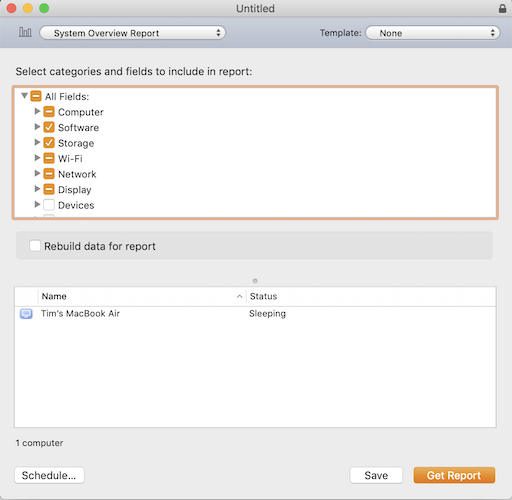Click the All Fields: label
This screenshot has width=512, height=500.
pos(67,97)
